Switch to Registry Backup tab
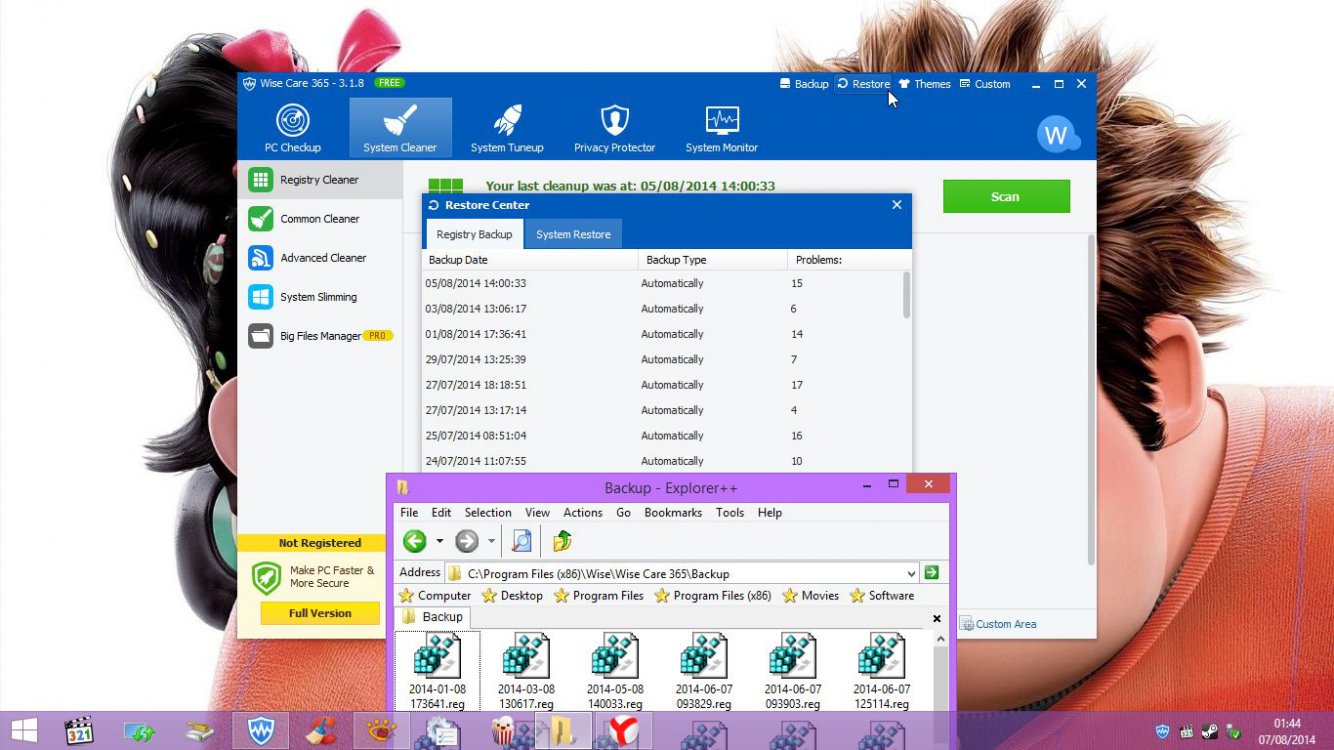 [474, 234]
